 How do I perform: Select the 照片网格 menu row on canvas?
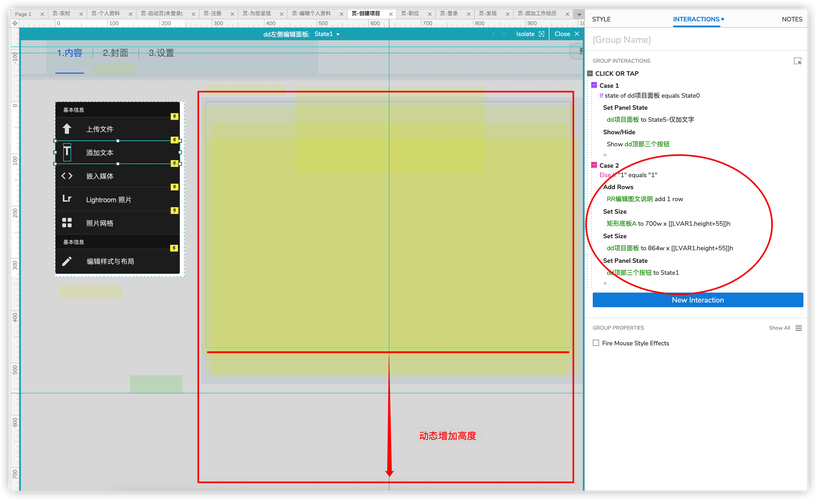(118, 223)
